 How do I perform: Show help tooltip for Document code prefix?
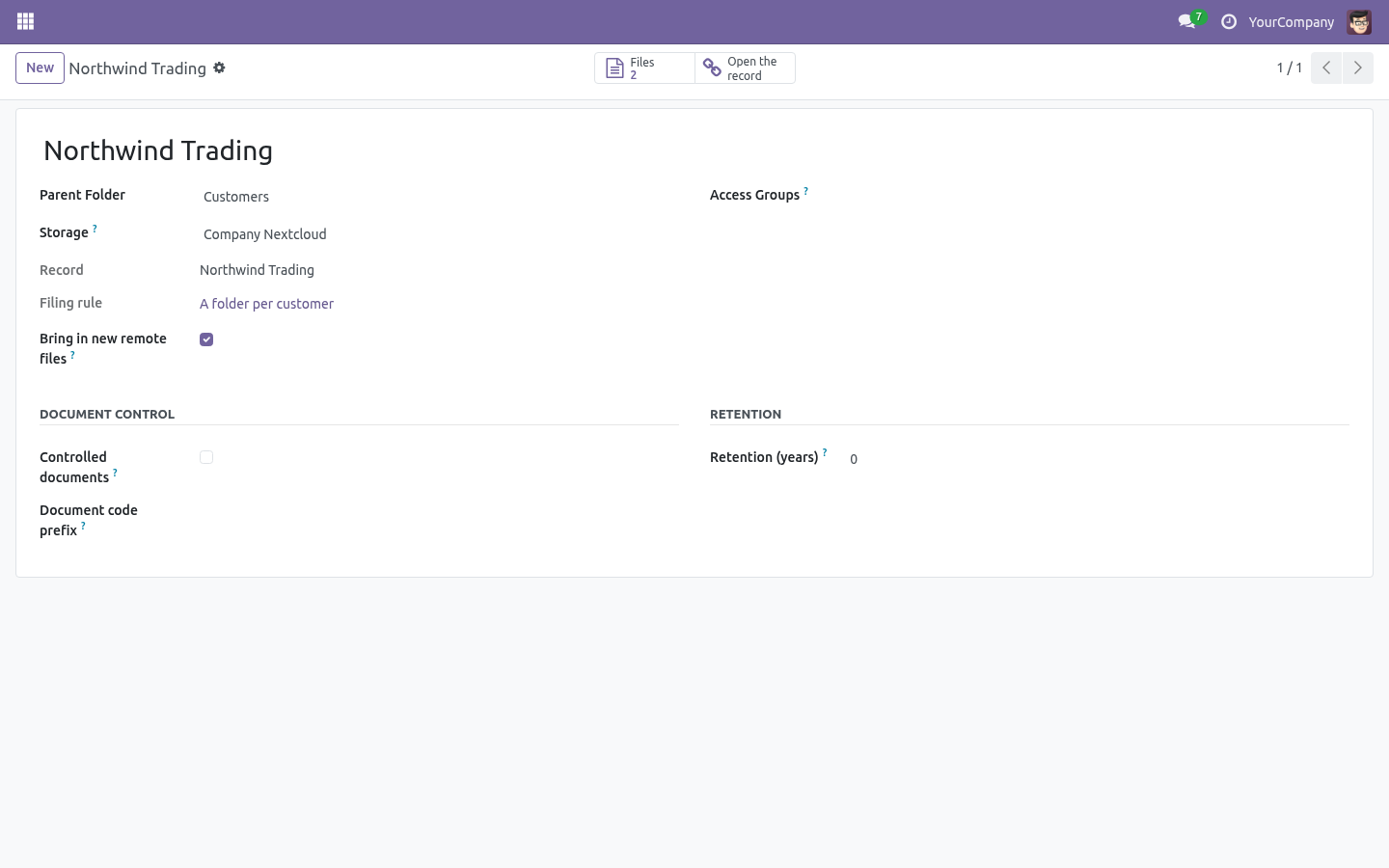click(83, 526)
